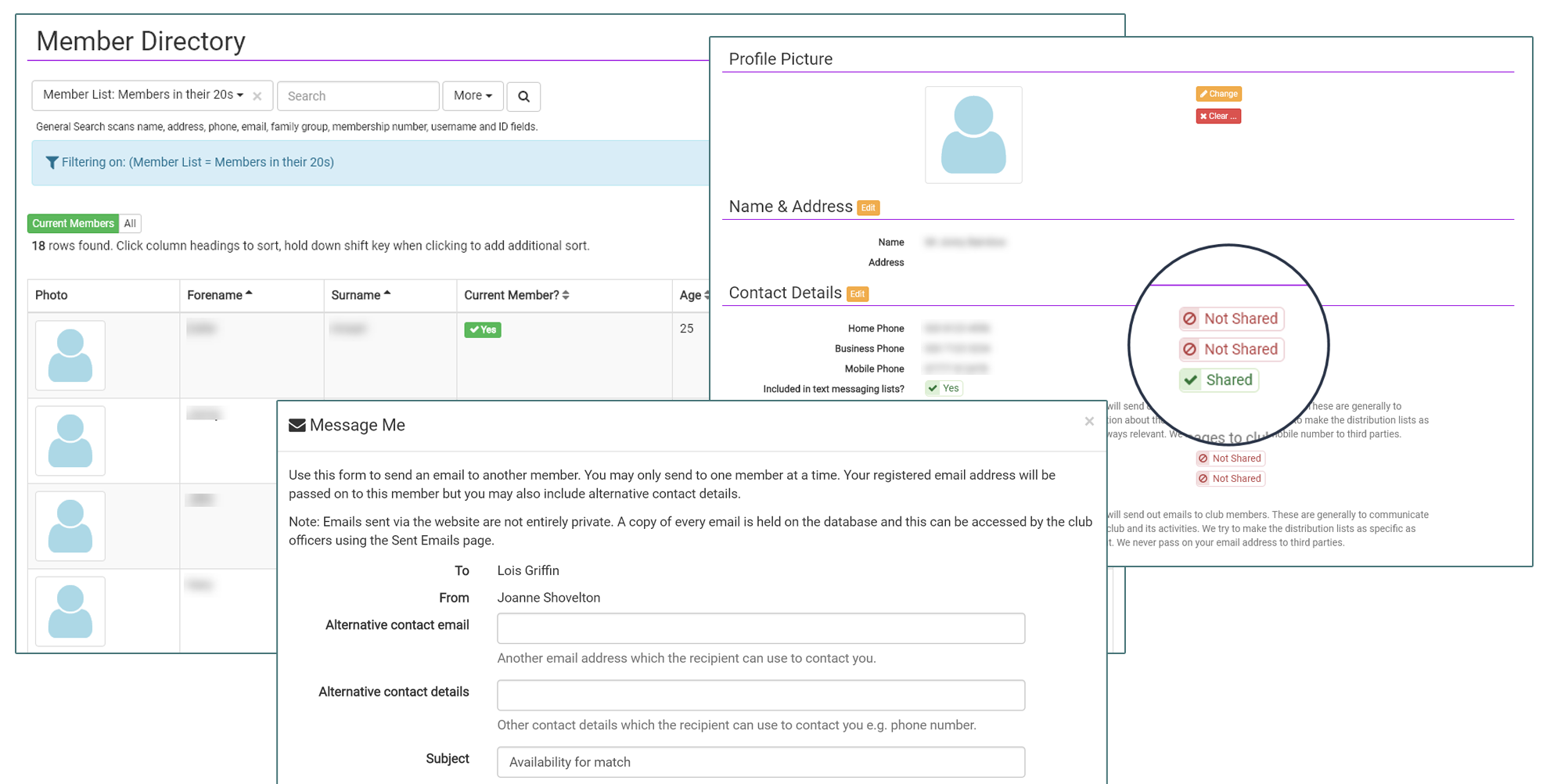Edit the Contact Details section

(857, 294)
